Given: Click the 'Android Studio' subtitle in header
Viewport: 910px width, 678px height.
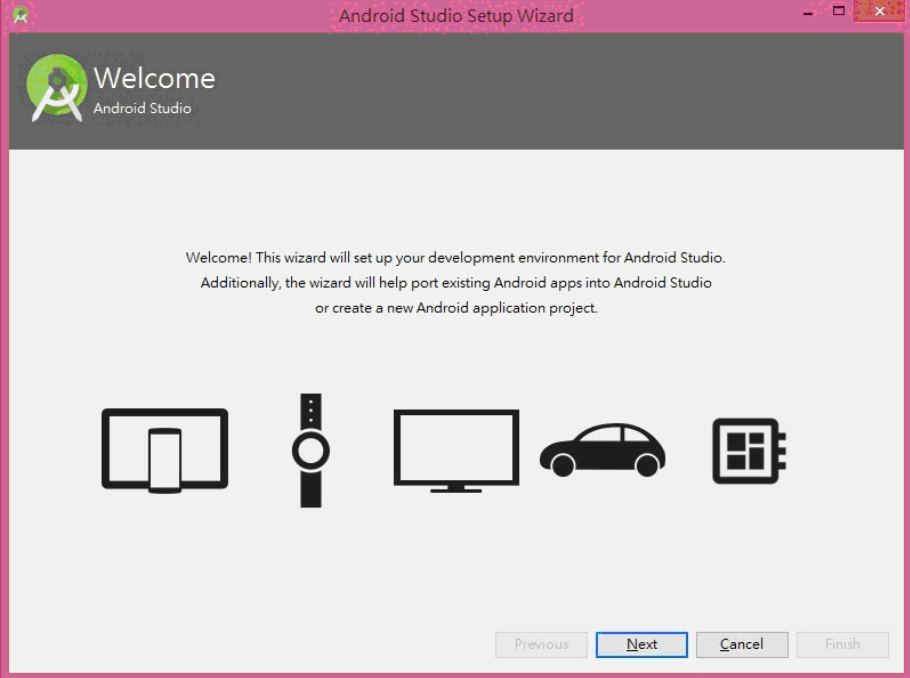Looking at the screenshot, I should (142, 109).
